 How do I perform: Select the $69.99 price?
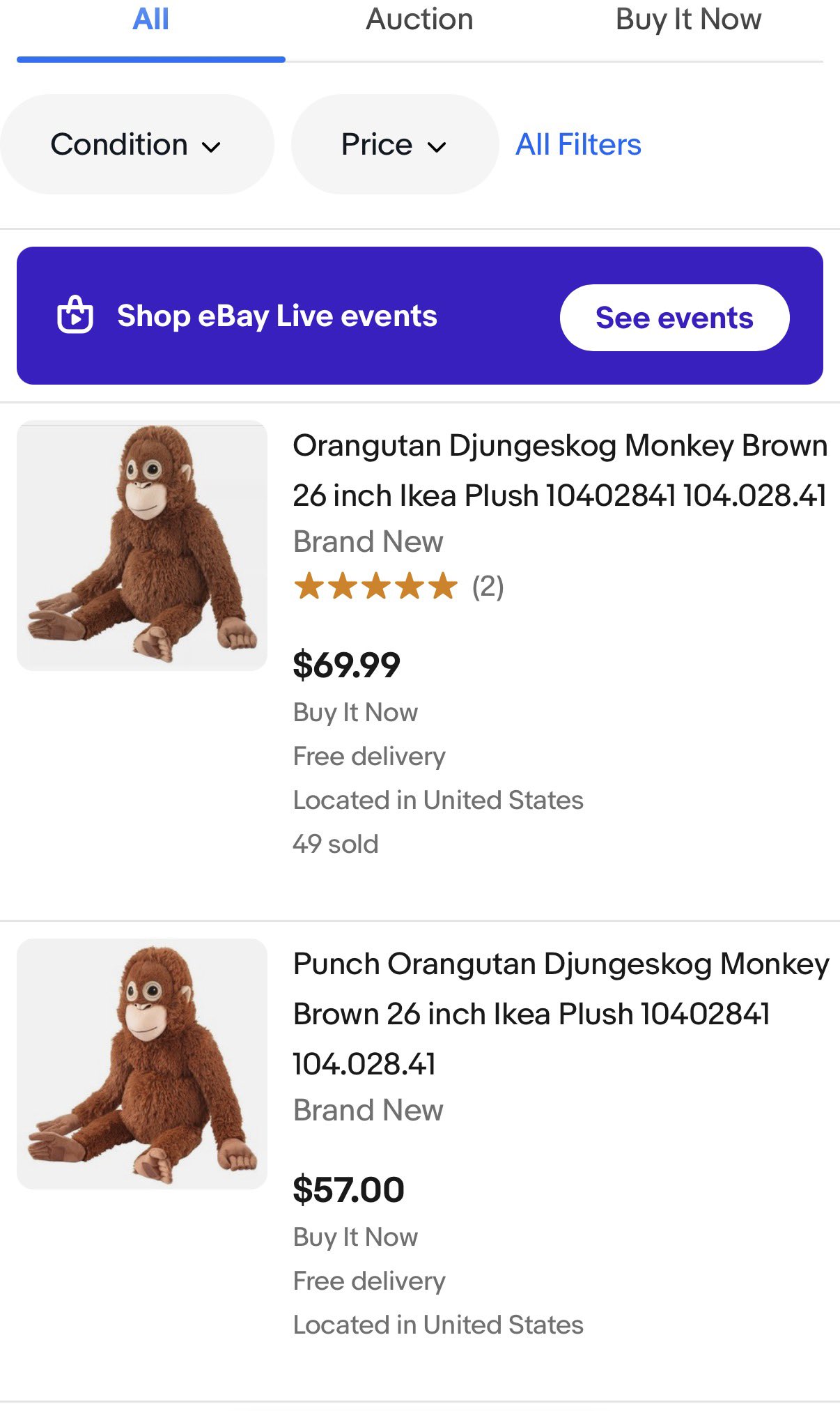(347, 665)
